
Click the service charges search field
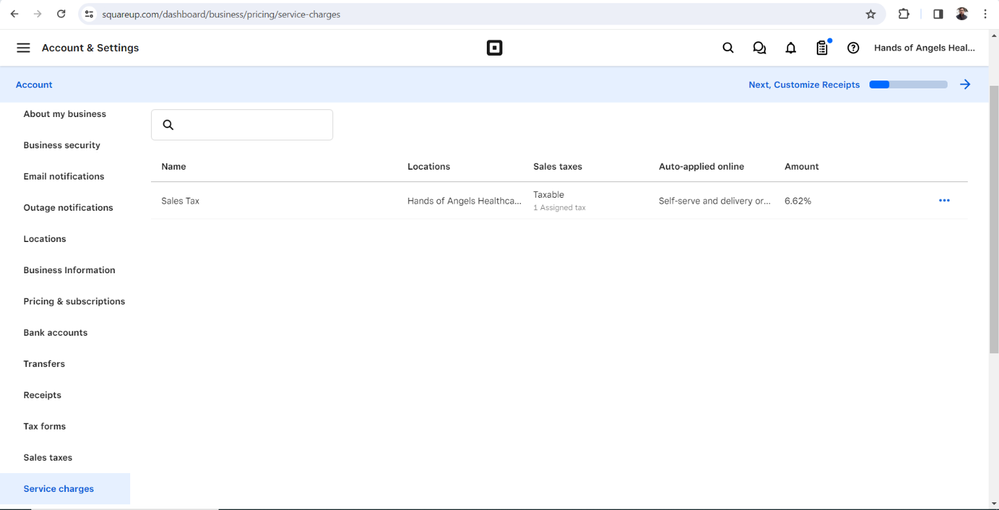pos(250,125)
